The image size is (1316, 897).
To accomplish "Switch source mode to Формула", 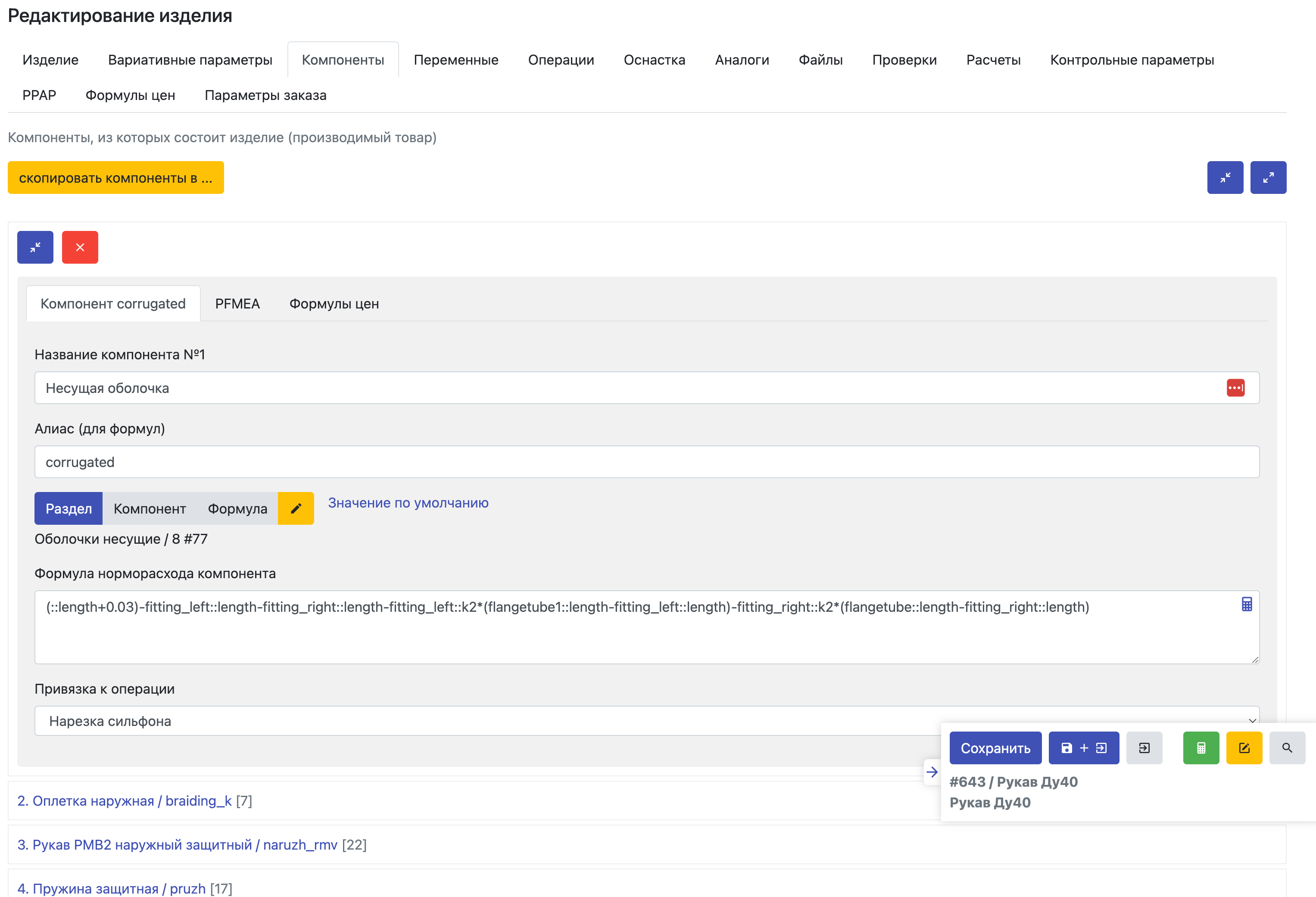I will 237,508.
